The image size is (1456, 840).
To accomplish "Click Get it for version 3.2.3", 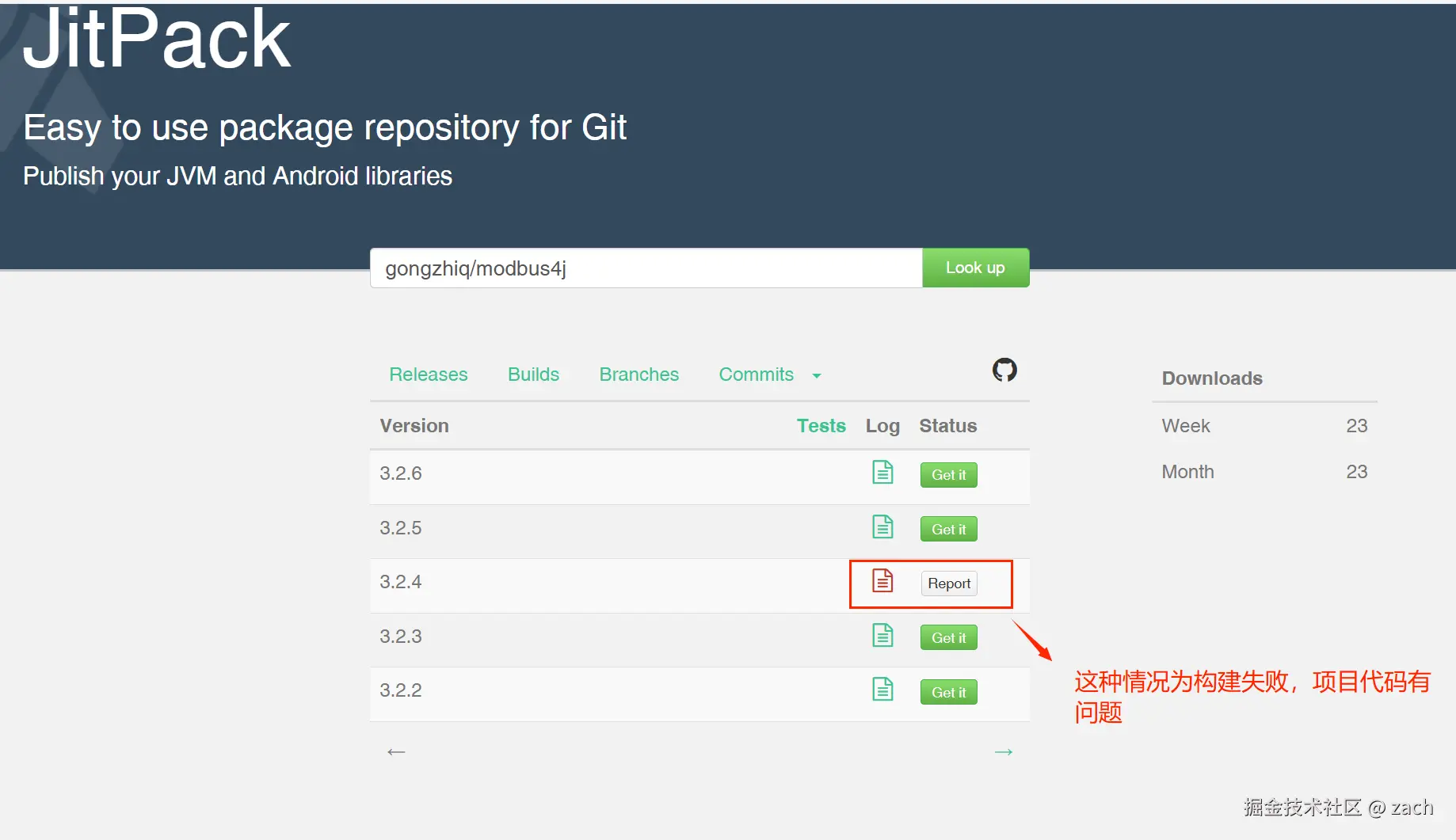I will (x=949, y=637).
